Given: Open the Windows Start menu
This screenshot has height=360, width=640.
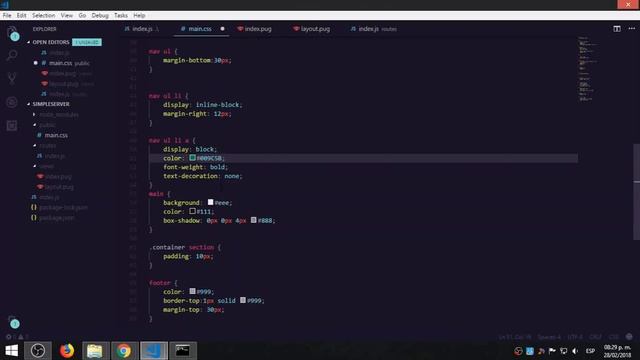Looking at the screenshot, I should click(11, 351).
